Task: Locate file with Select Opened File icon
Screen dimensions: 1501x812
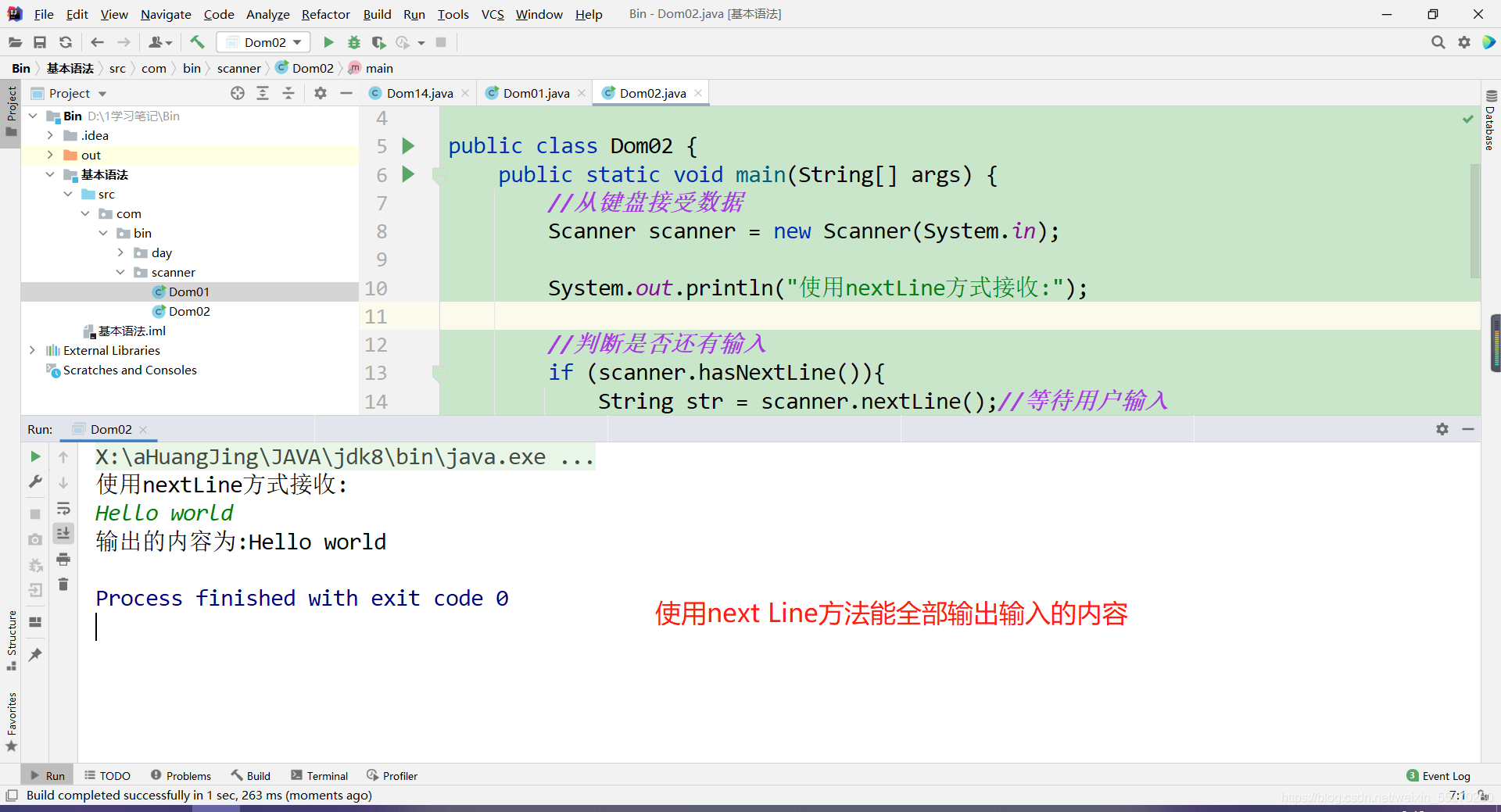Action: [x=238, y=93]
